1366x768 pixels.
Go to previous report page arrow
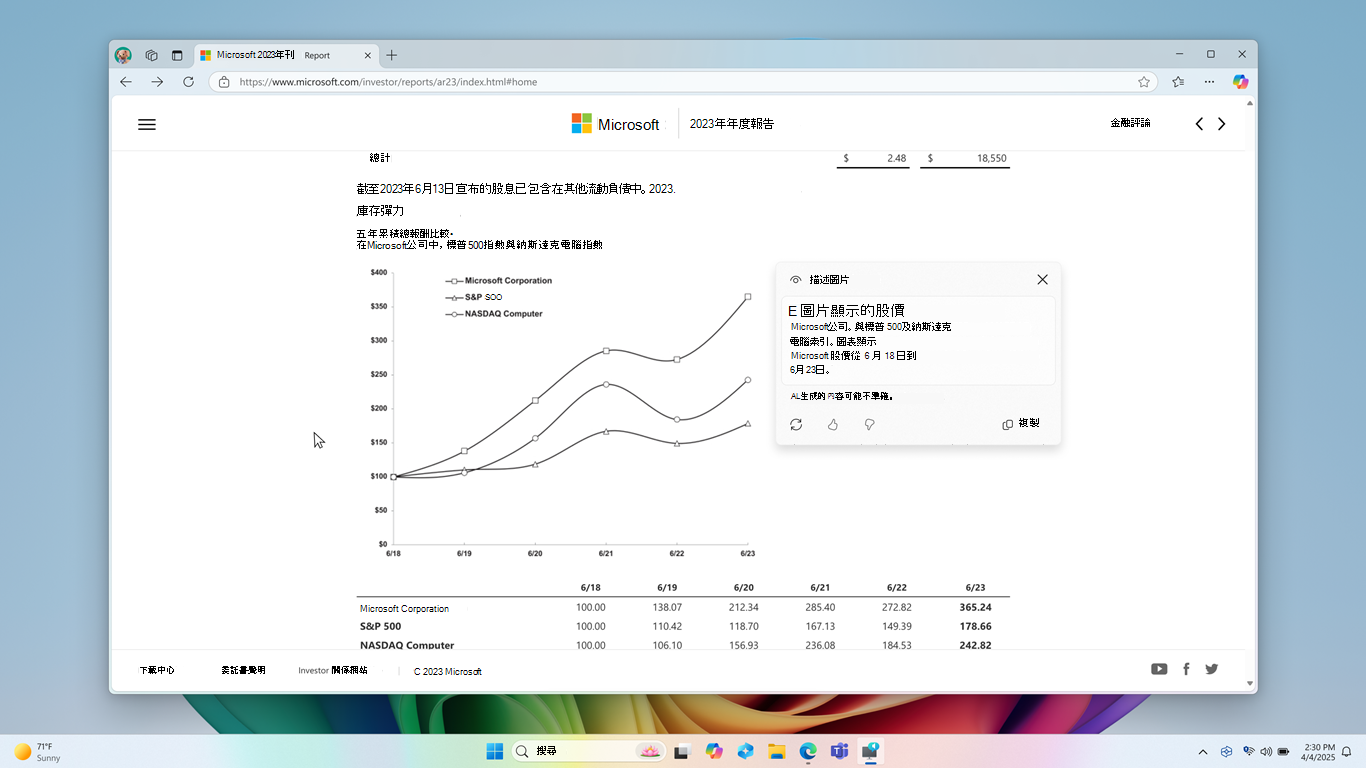[x=1199, y=124]
